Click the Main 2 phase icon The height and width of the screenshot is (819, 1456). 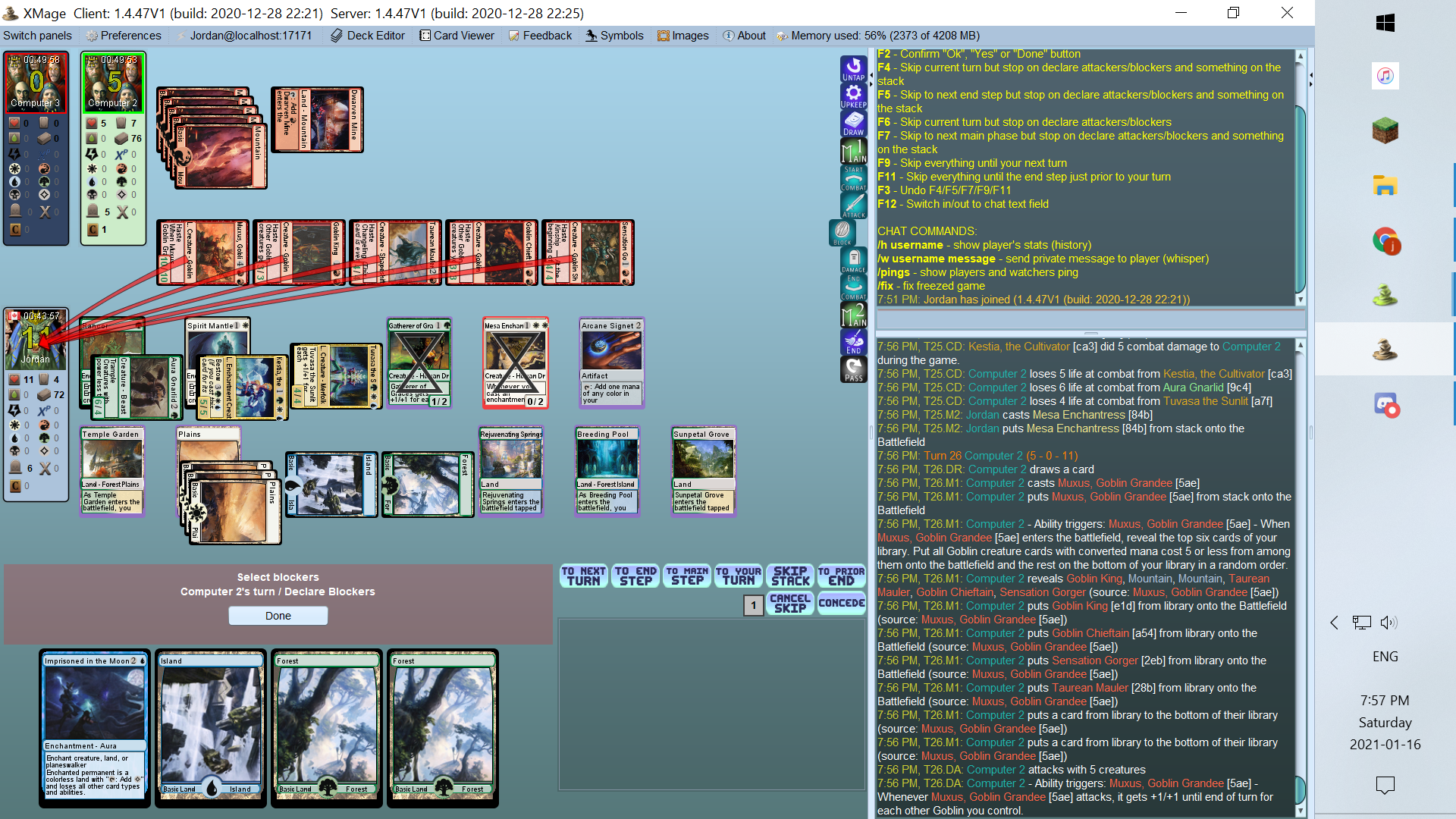click(x=853, y=315)
